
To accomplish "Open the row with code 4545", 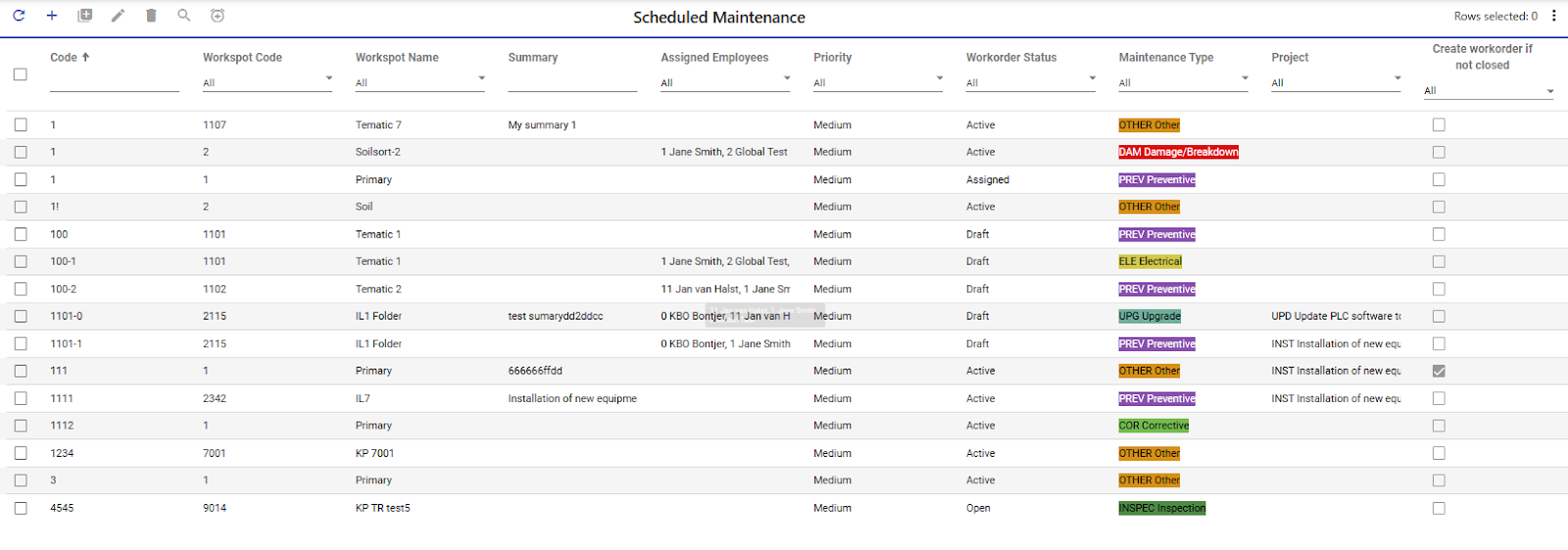I will pos(62,508).
